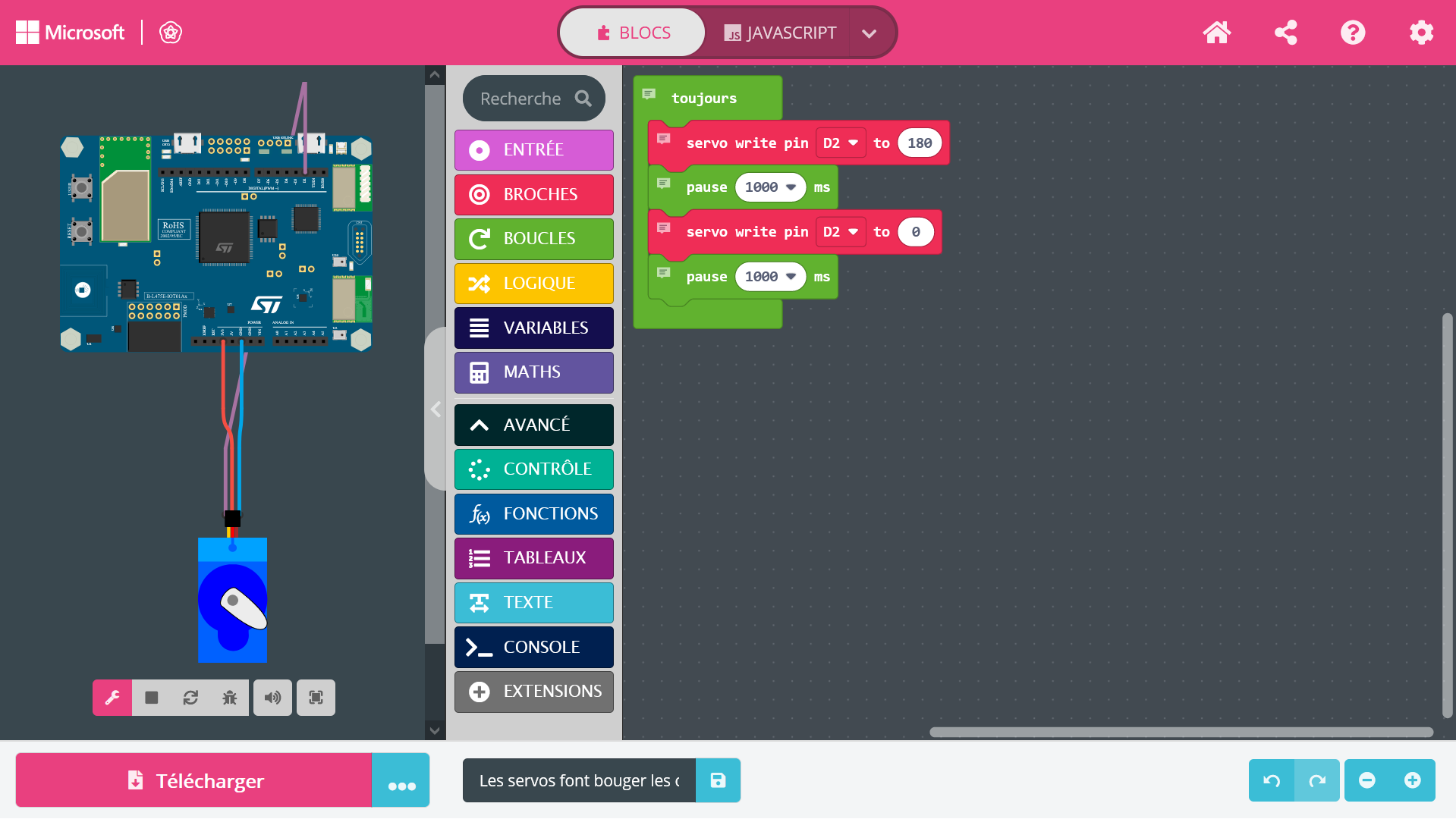The image size is (1456, 819).
Task: Open the BROCHES block category
Action: (533, 195)
